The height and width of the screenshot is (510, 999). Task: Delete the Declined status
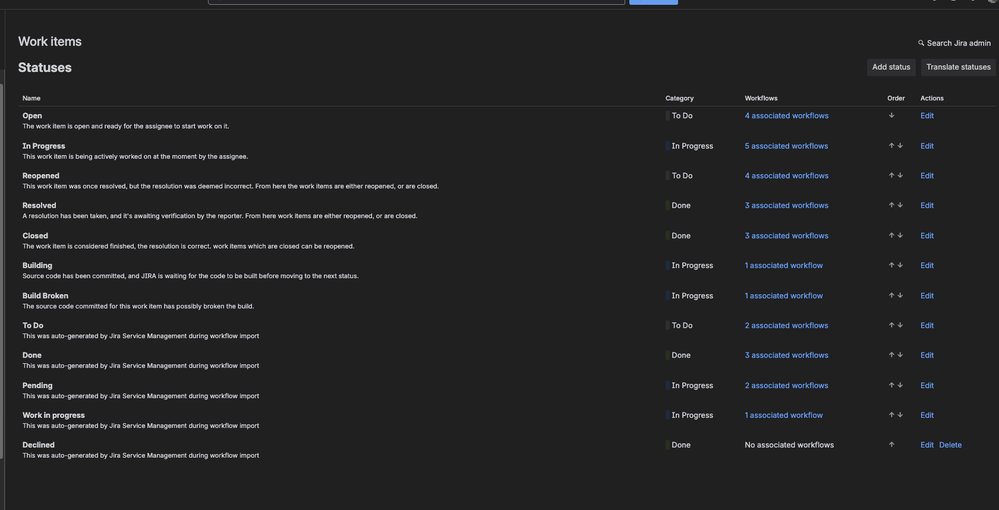tap(950, 445)
